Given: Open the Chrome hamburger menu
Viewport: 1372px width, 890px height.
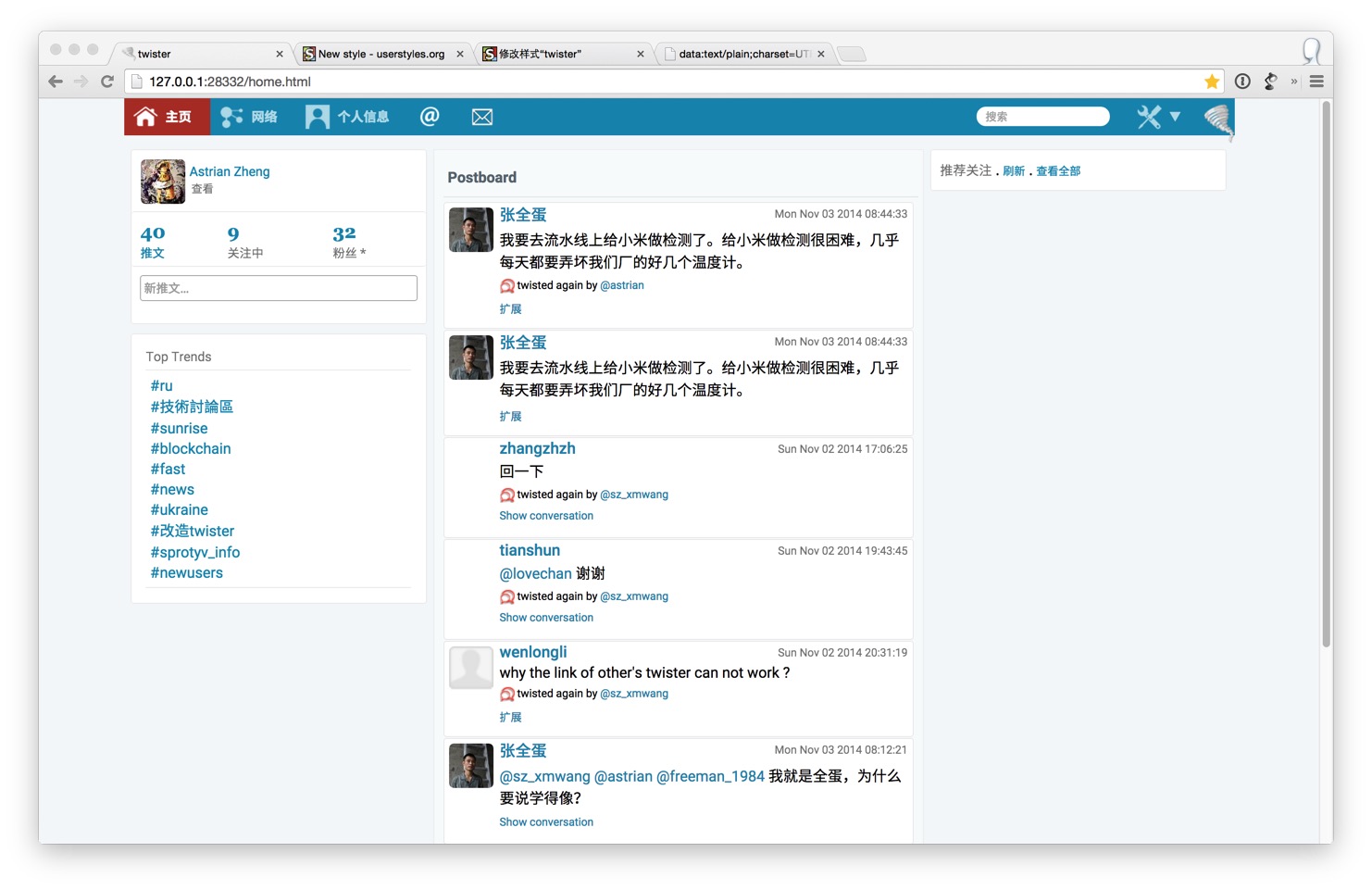Looking at the screenshot, I should [x=1316, y=81].
